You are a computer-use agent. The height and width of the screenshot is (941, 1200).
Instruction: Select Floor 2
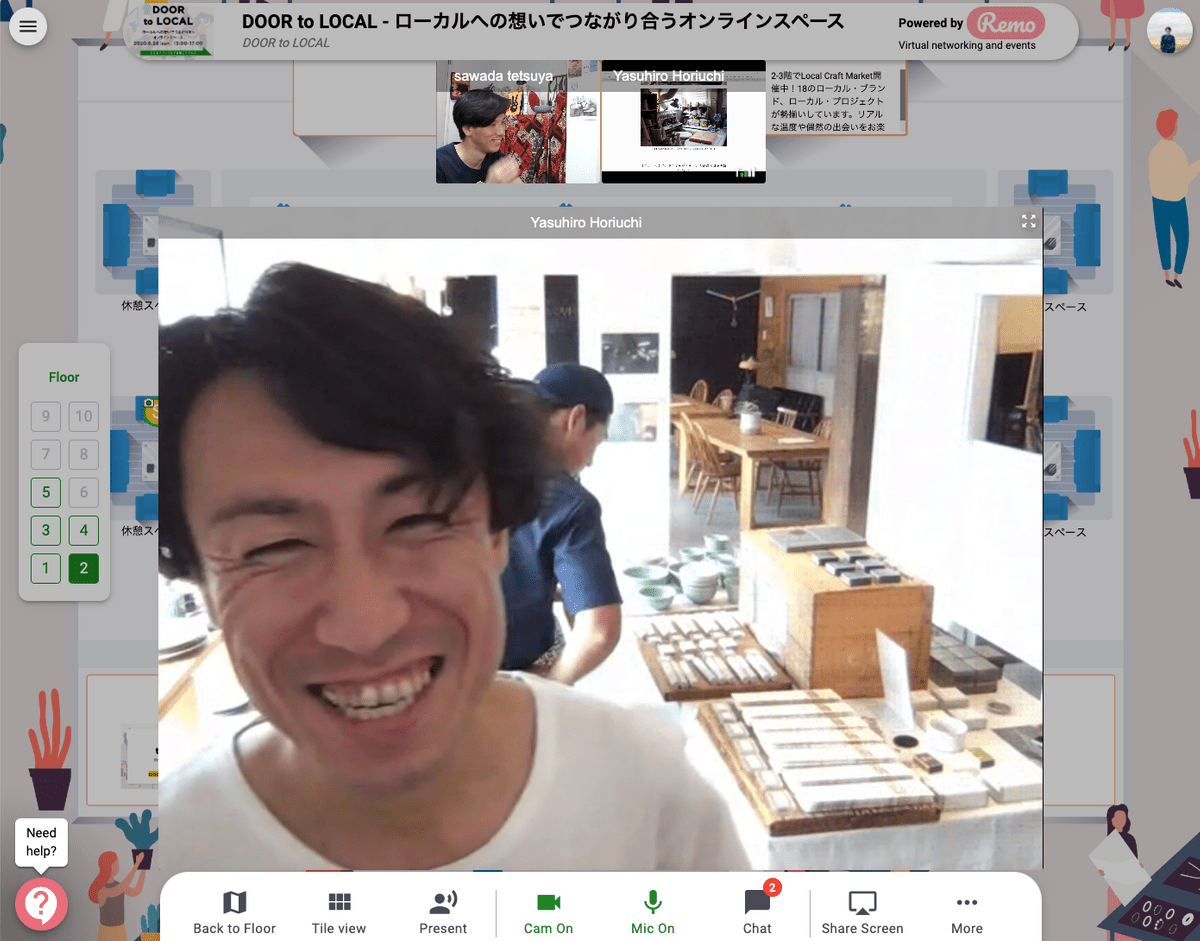click(x=84, y=568)
